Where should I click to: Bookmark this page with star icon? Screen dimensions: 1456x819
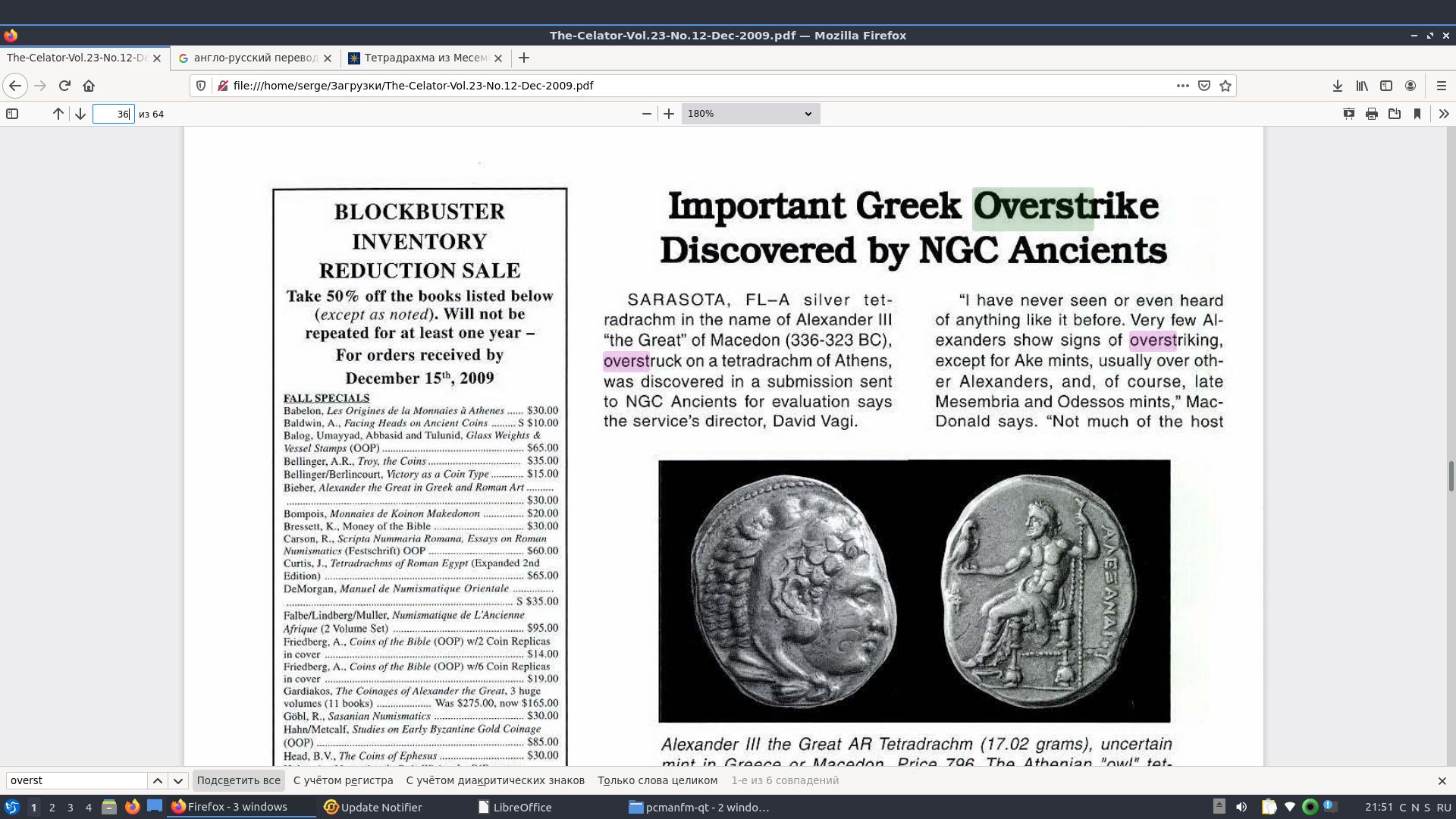click(x=1225, y=86)
